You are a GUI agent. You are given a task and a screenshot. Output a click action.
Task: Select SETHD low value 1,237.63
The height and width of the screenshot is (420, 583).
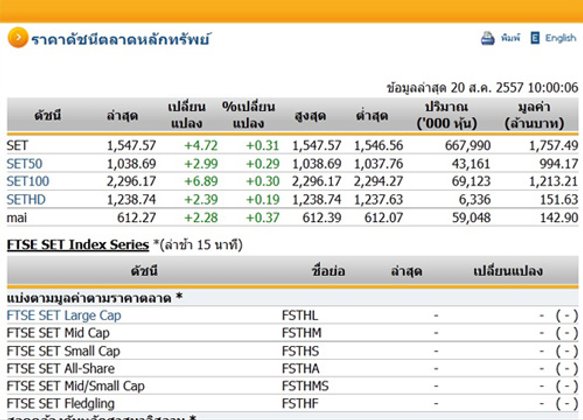pyautogui.click(x=379, y=200)
